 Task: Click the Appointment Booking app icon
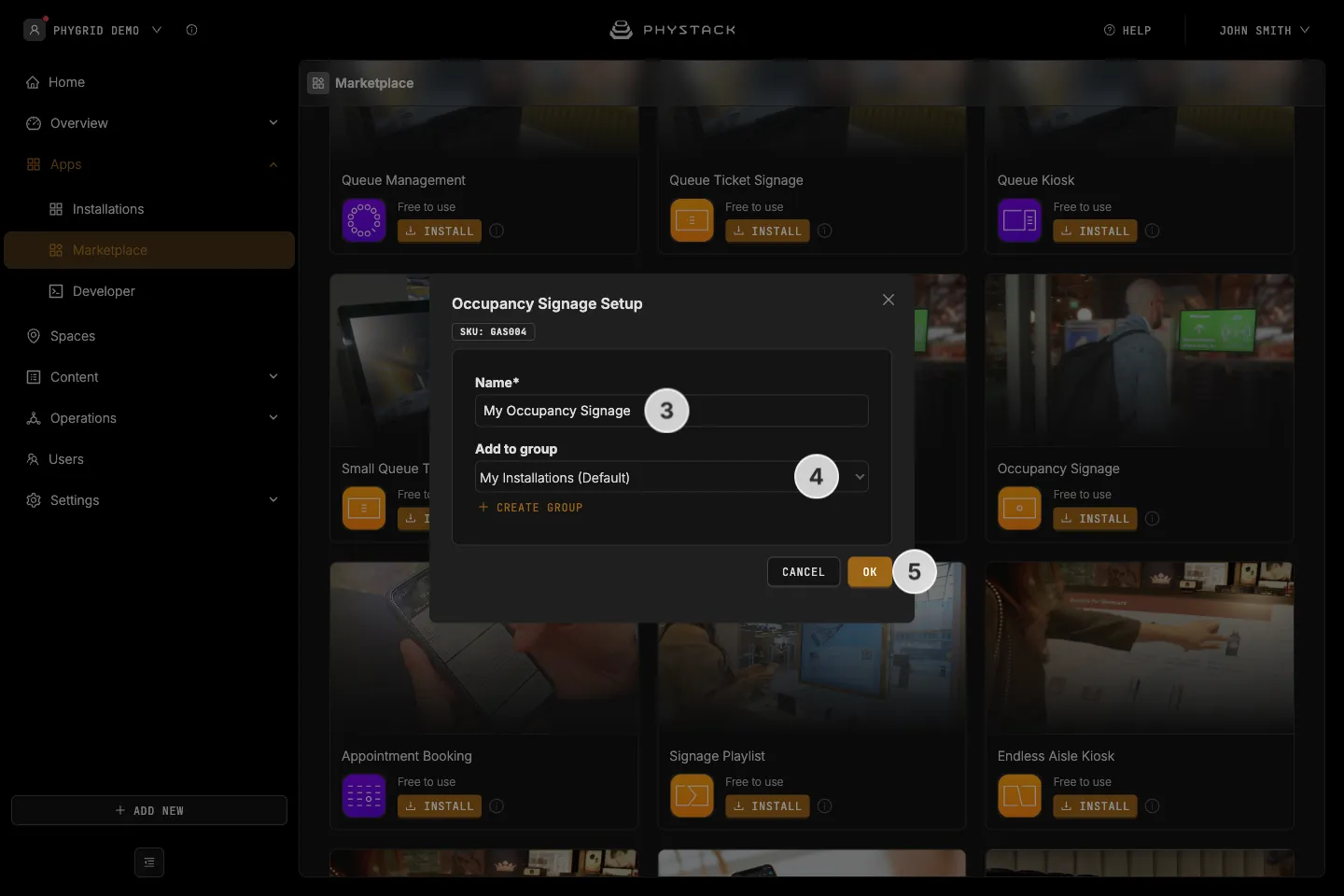364,796
